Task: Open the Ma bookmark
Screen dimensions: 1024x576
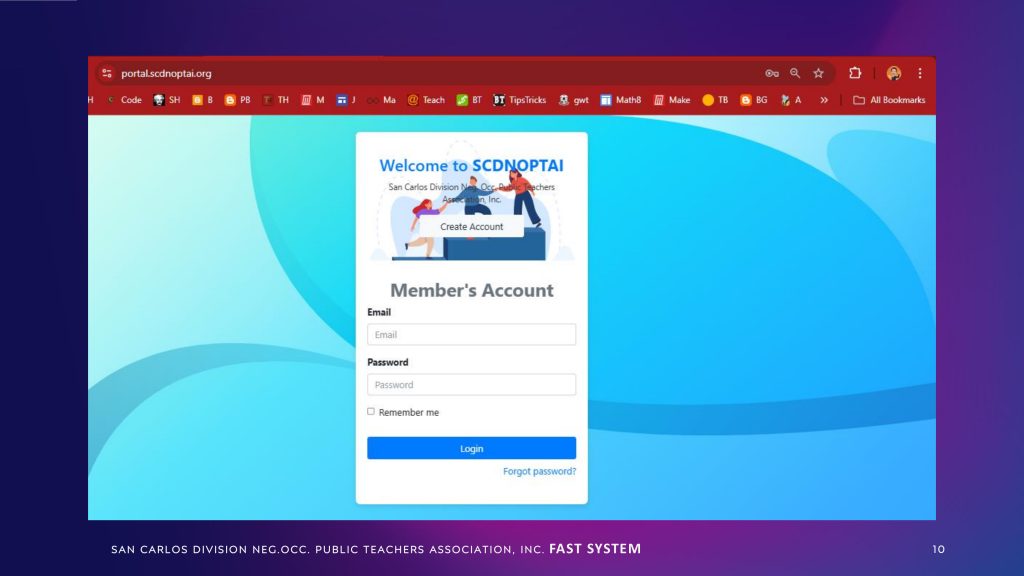Action: 381,100
